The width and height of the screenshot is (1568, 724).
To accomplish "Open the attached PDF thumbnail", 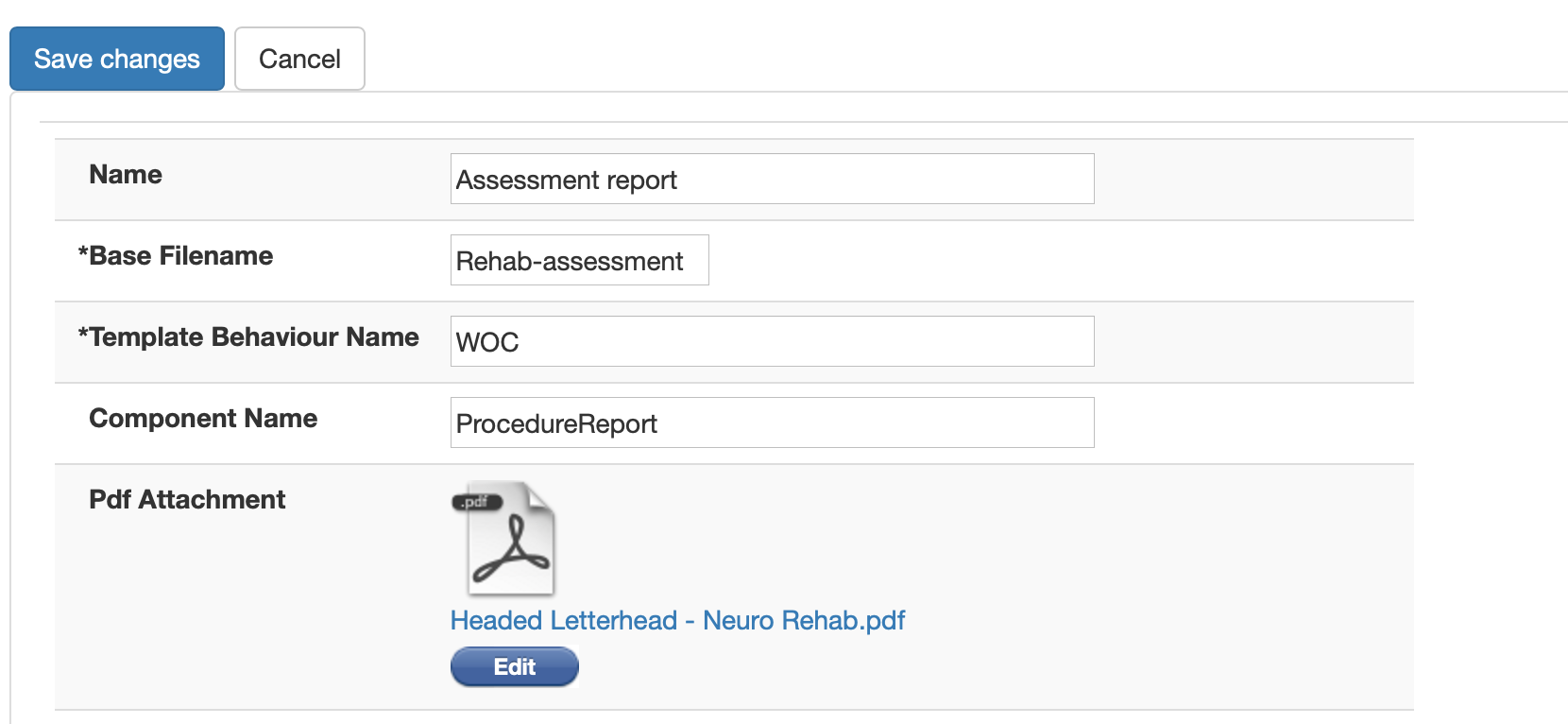I will point(507,539).
